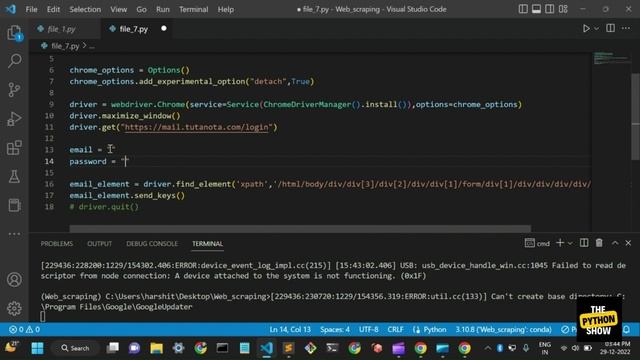The width and height of the screenshot is (640, 360).
Task: Open the Help menu
Action: click(x=226, y=9)
